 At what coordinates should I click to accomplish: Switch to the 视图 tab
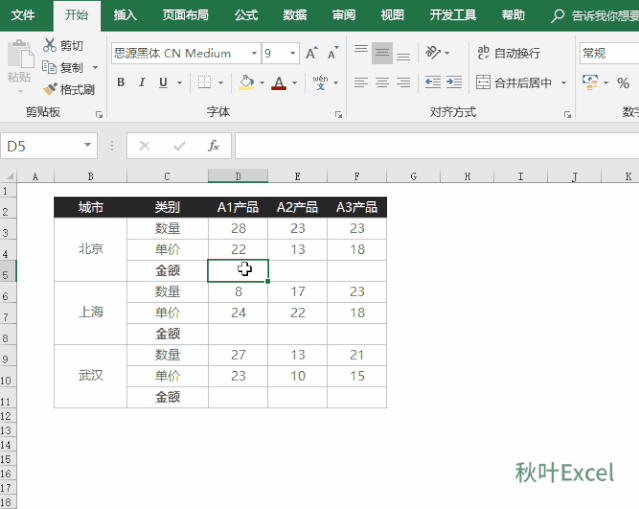(x=392, y=15)
